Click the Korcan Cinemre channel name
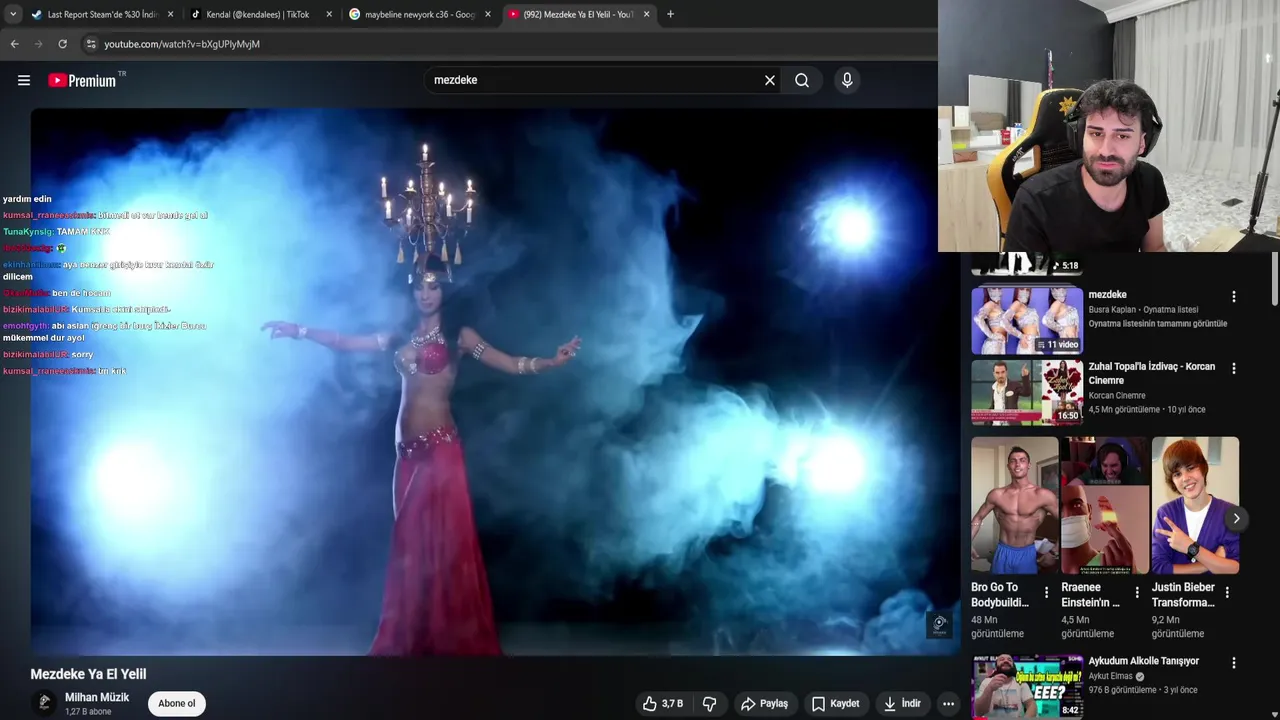Image resolution: width=1280 pixels, height=720 pixels. 1117,396
